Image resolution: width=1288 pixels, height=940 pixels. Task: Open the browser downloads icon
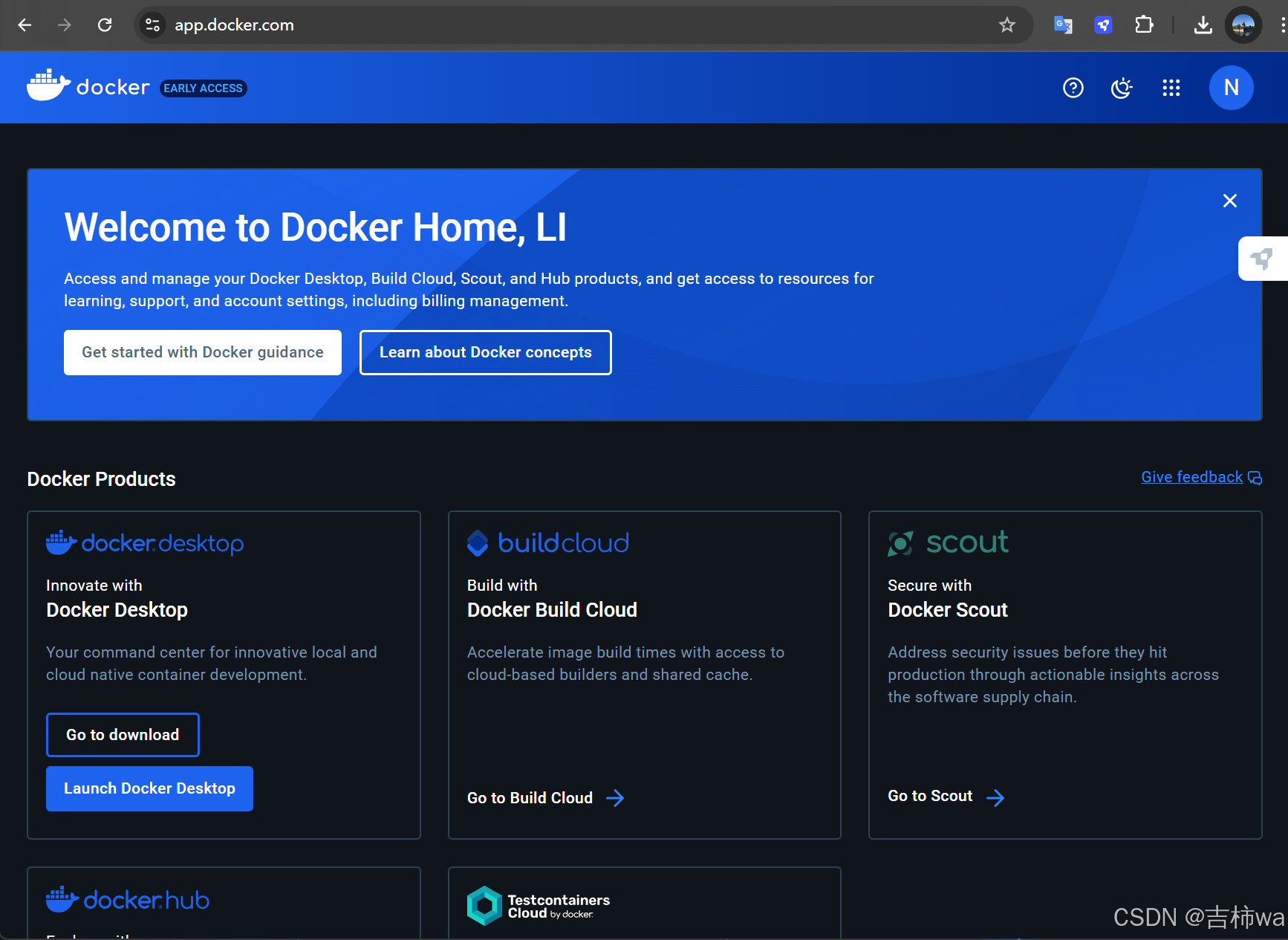(x=1203, y=25)
